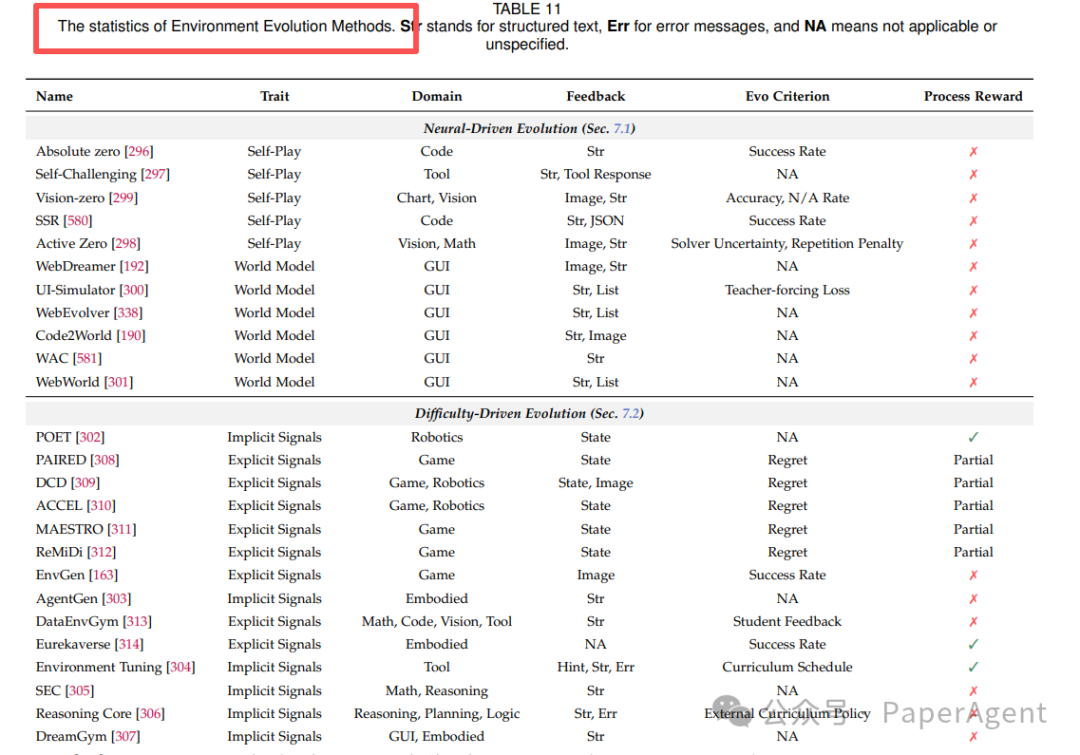Screen dimensions: 1080x755
Task: Click the "Name" column header
Action: (54, 96)
